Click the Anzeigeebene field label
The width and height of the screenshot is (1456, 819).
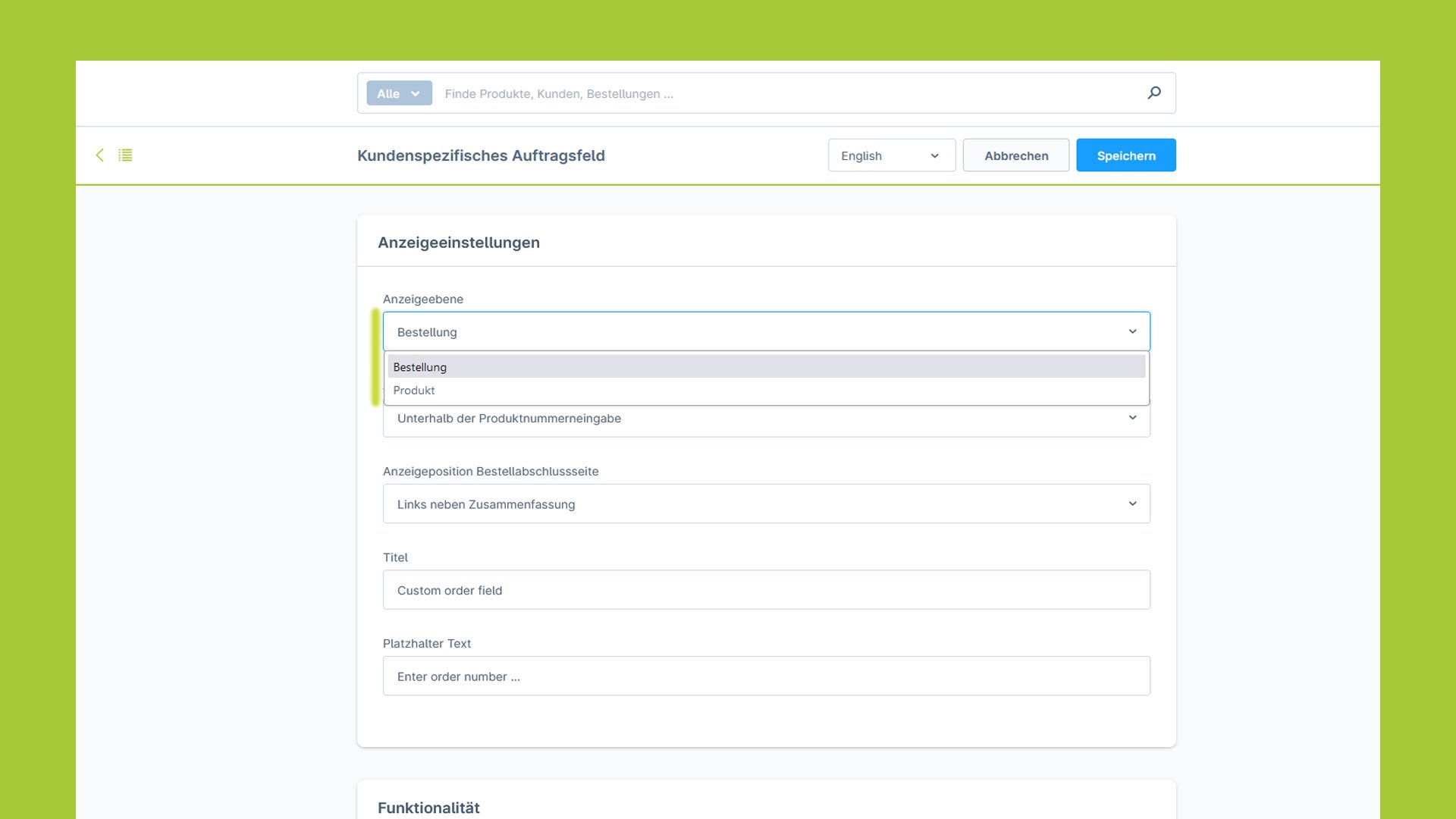pyautogui.click(x=423, y=299)
